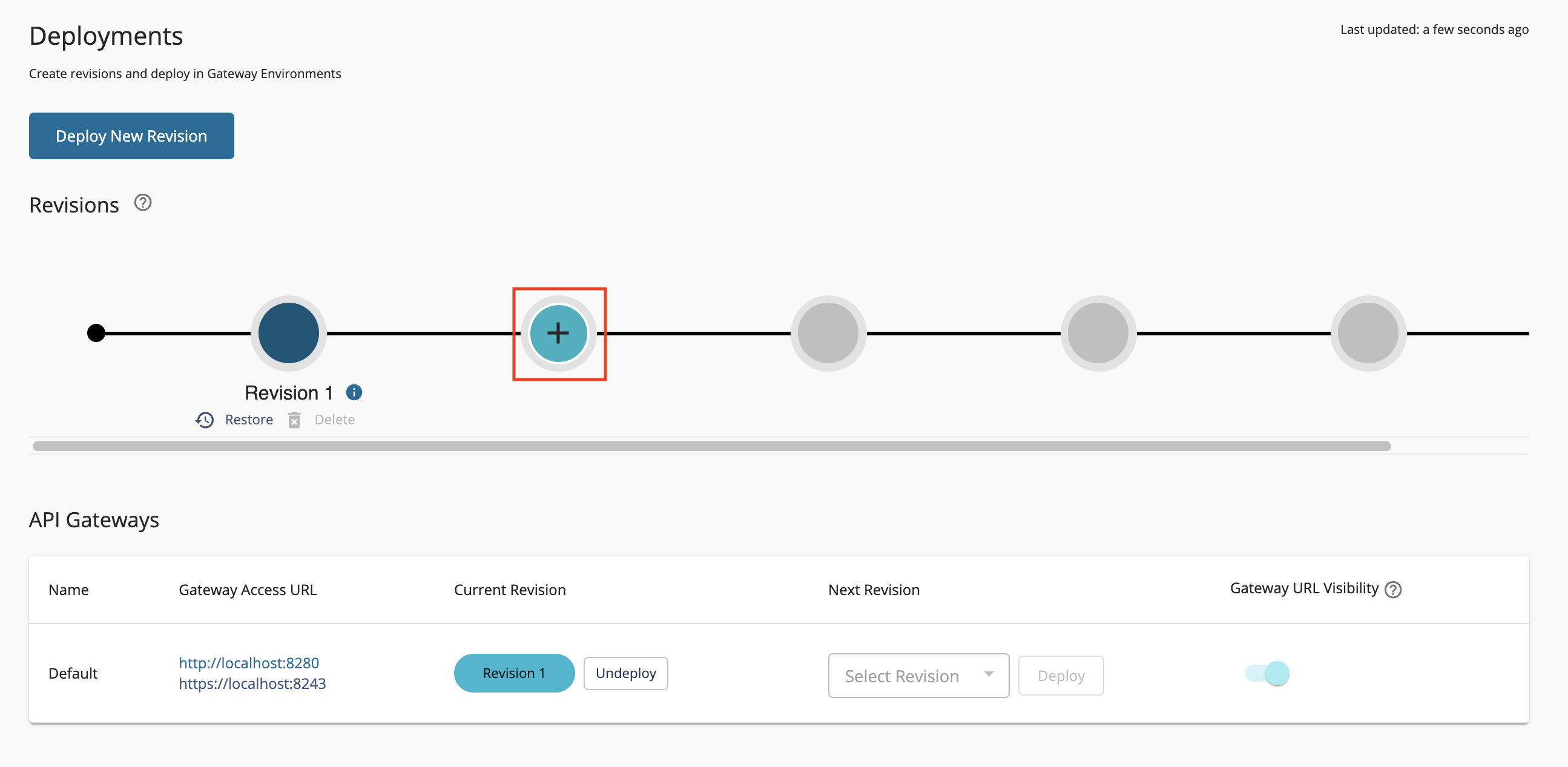Click the last gray revision slot
Image resolution: width=1568 pixels, height=767 pixels.
point(1368,334)
